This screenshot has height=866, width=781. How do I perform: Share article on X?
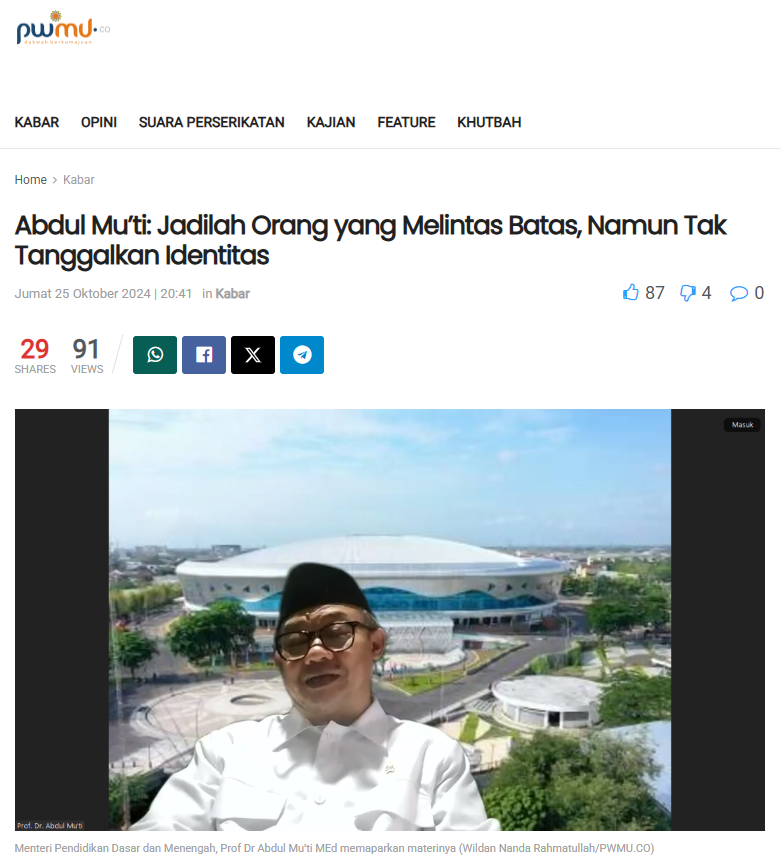click(253, 355)
